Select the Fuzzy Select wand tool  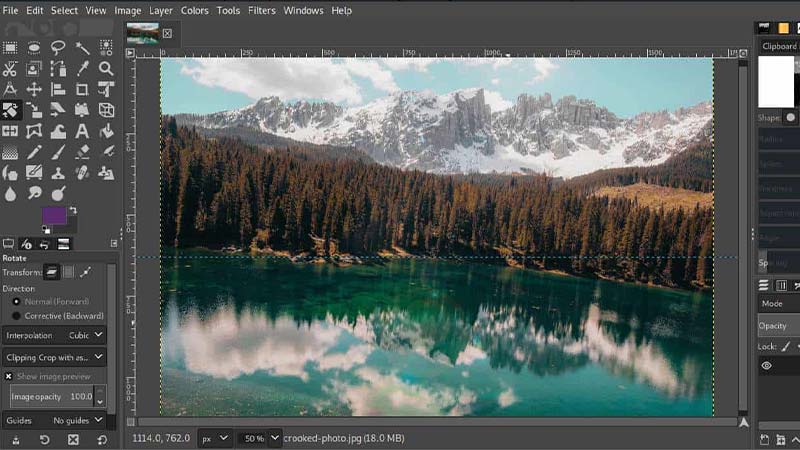pos(82,48)
